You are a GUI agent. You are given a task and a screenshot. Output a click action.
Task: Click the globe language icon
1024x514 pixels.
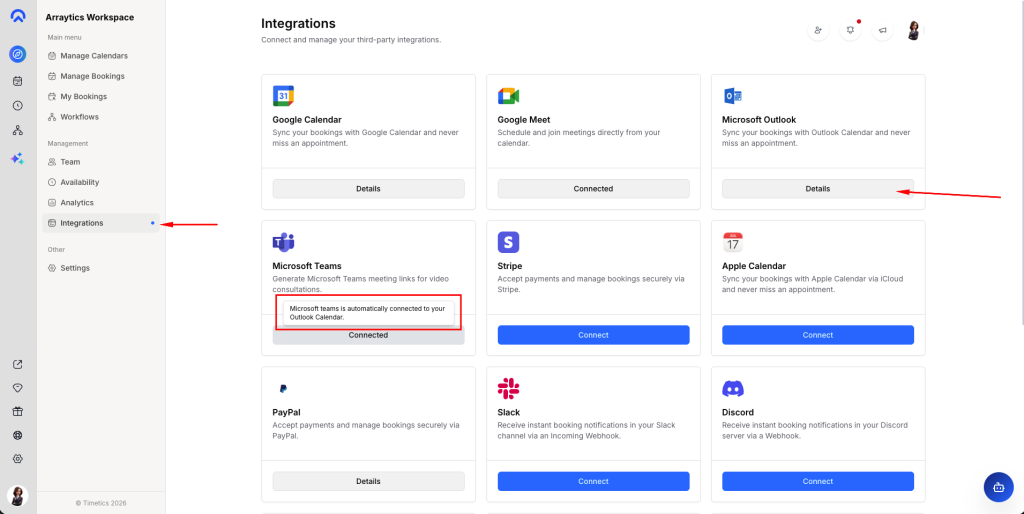(17, 435)
